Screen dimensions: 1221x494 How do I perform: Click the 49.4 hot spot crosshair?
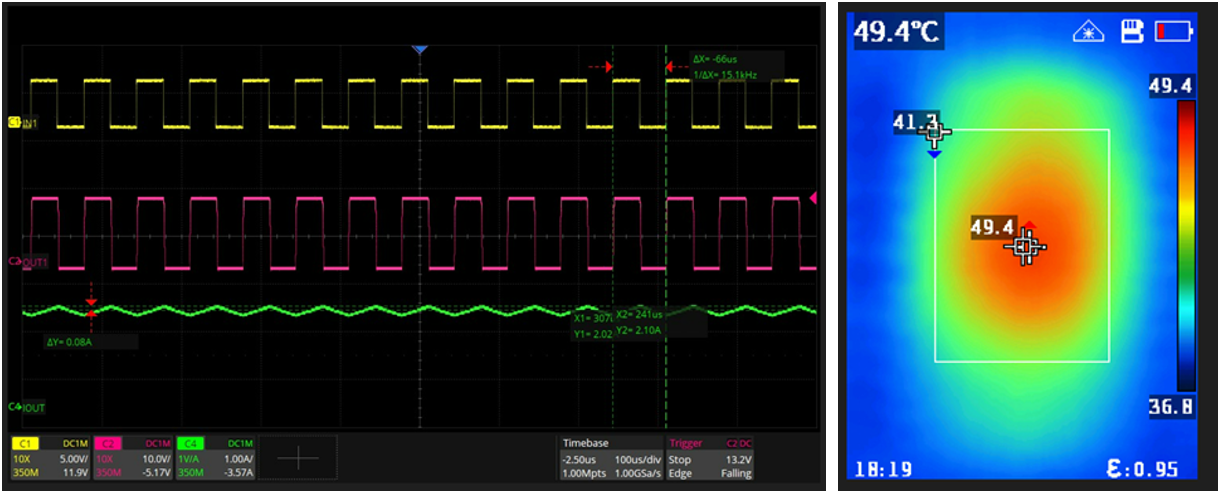1024,246
